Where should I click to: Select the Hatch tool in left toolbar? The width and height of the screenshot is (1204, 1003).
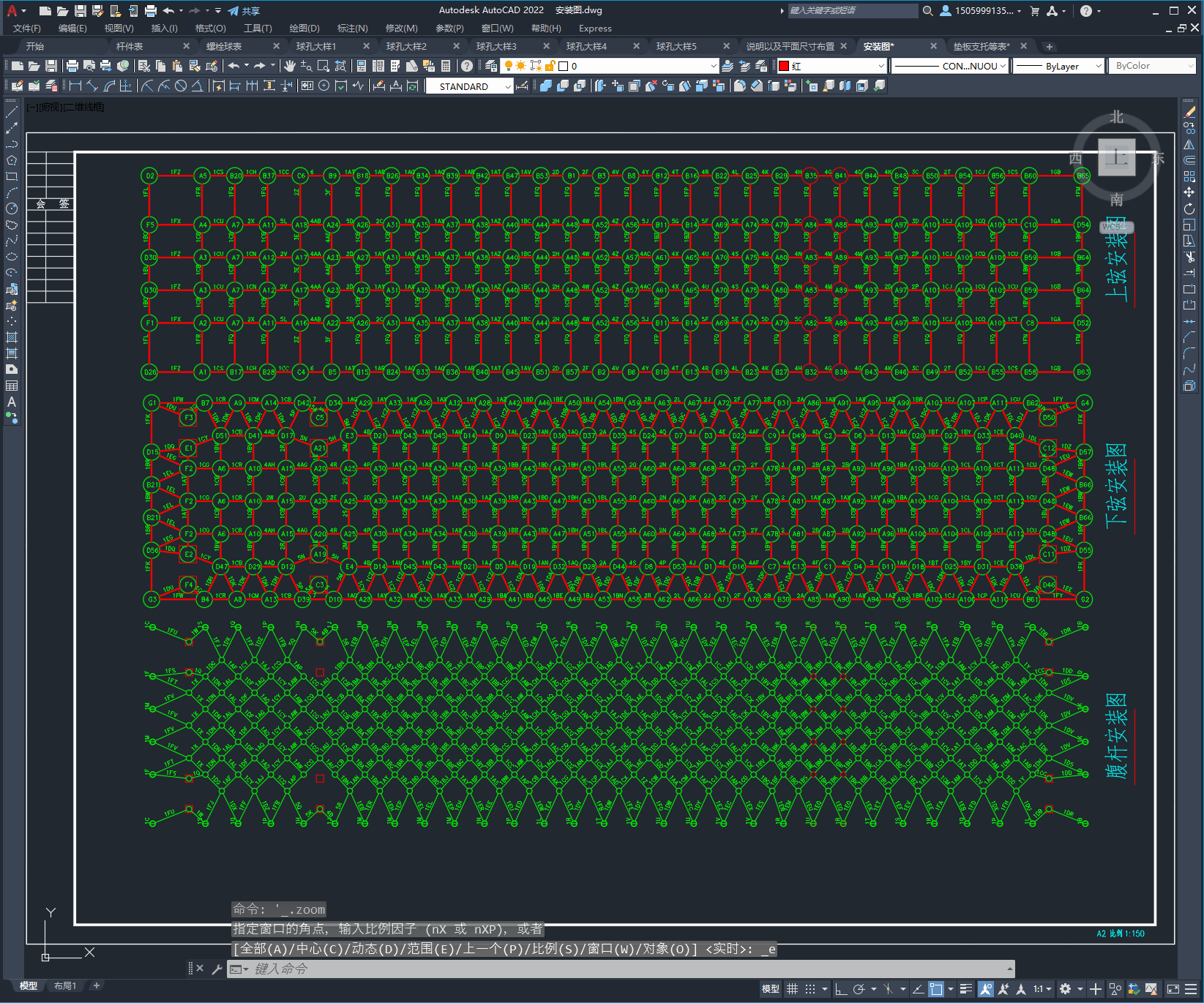tap(12, 337)
